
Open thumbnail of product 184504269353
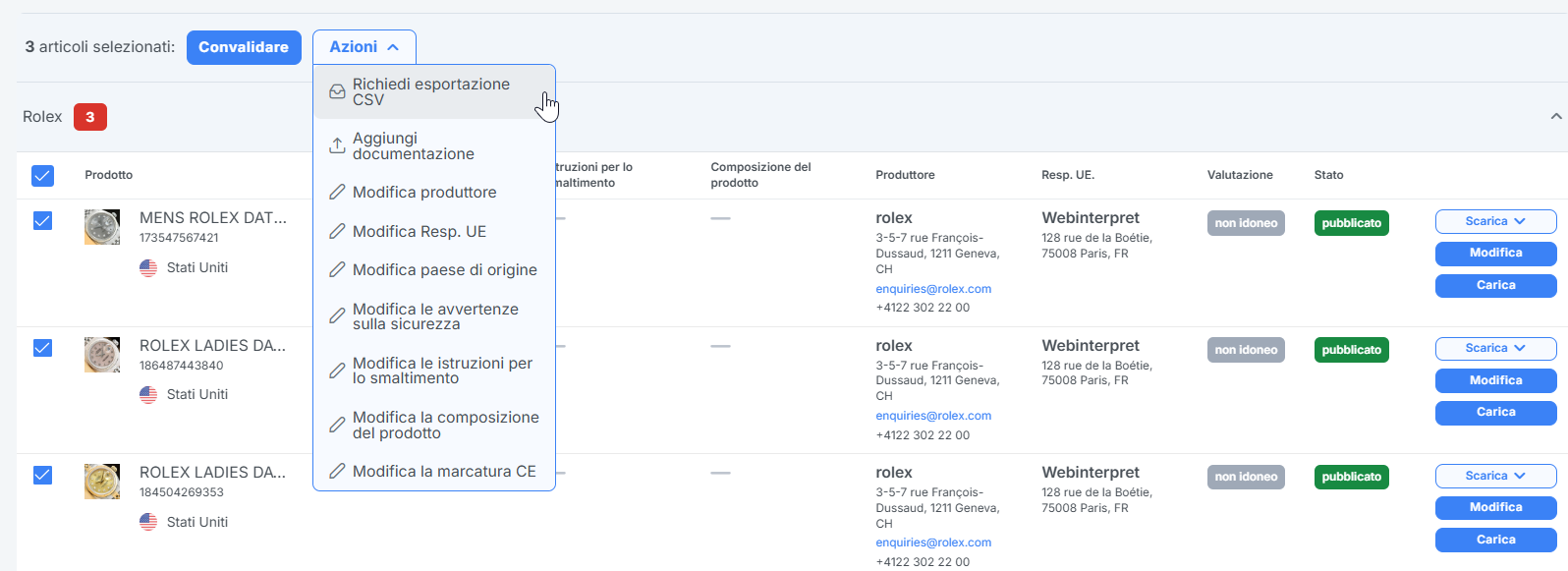pos(102,482)
